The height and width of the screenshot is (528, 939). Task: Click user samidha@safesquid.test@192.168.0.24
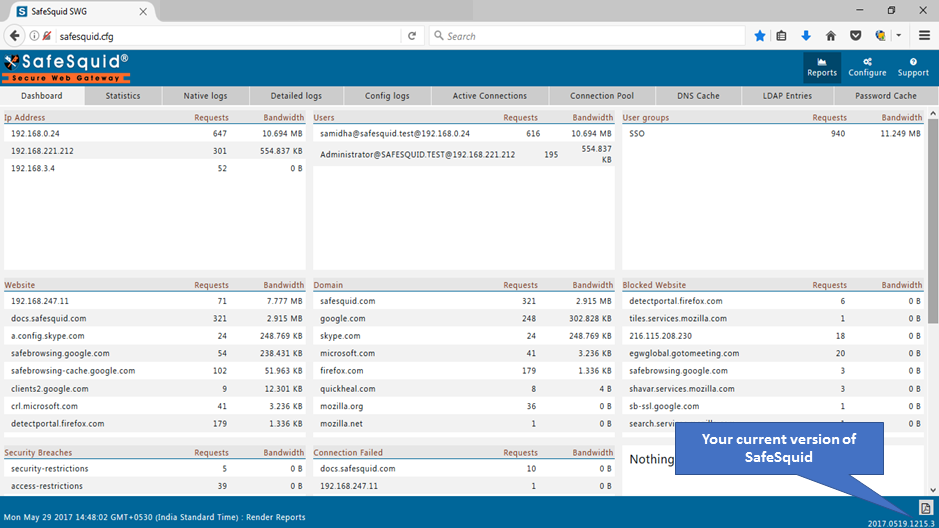(x=395, y=133)
